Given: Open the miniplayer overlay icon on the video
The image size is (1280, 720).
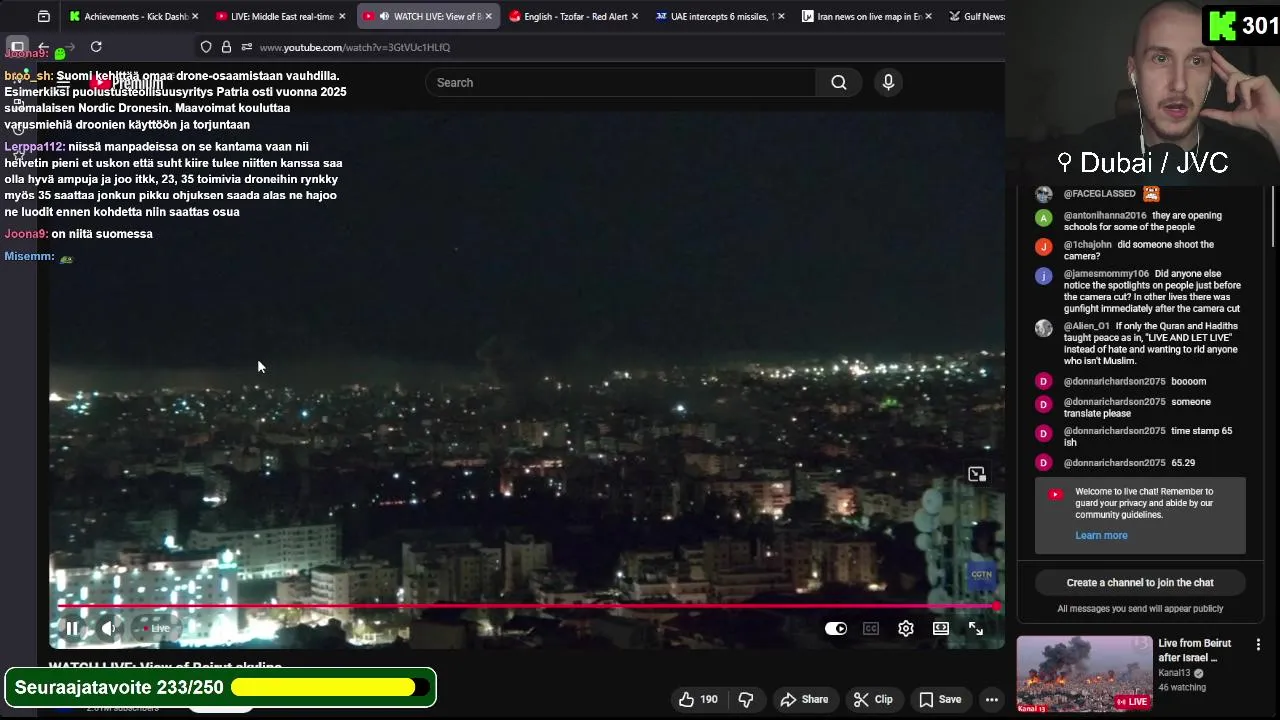Looking at the screenshot, I should [977, 475].
